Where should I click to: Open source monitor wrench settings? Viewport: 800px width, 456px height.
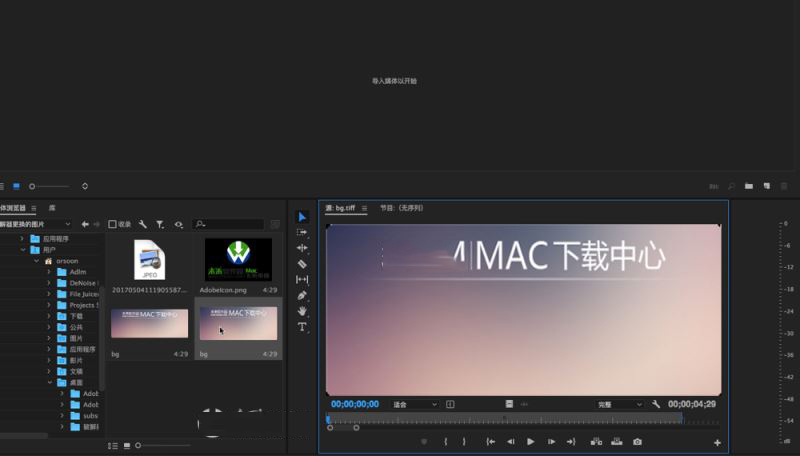[x=656, y=404]
